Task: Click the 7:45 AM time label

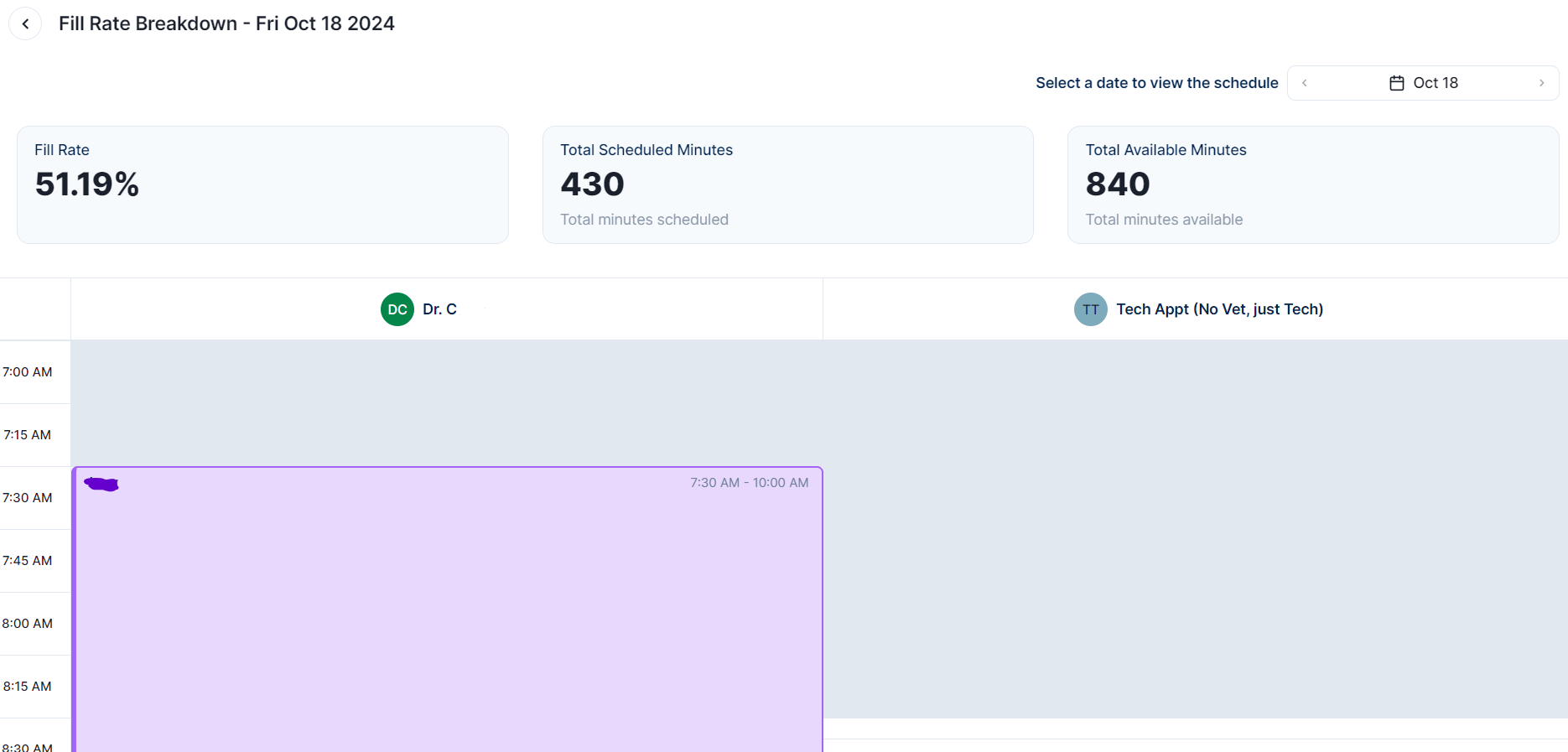Action: click(28, 561)
